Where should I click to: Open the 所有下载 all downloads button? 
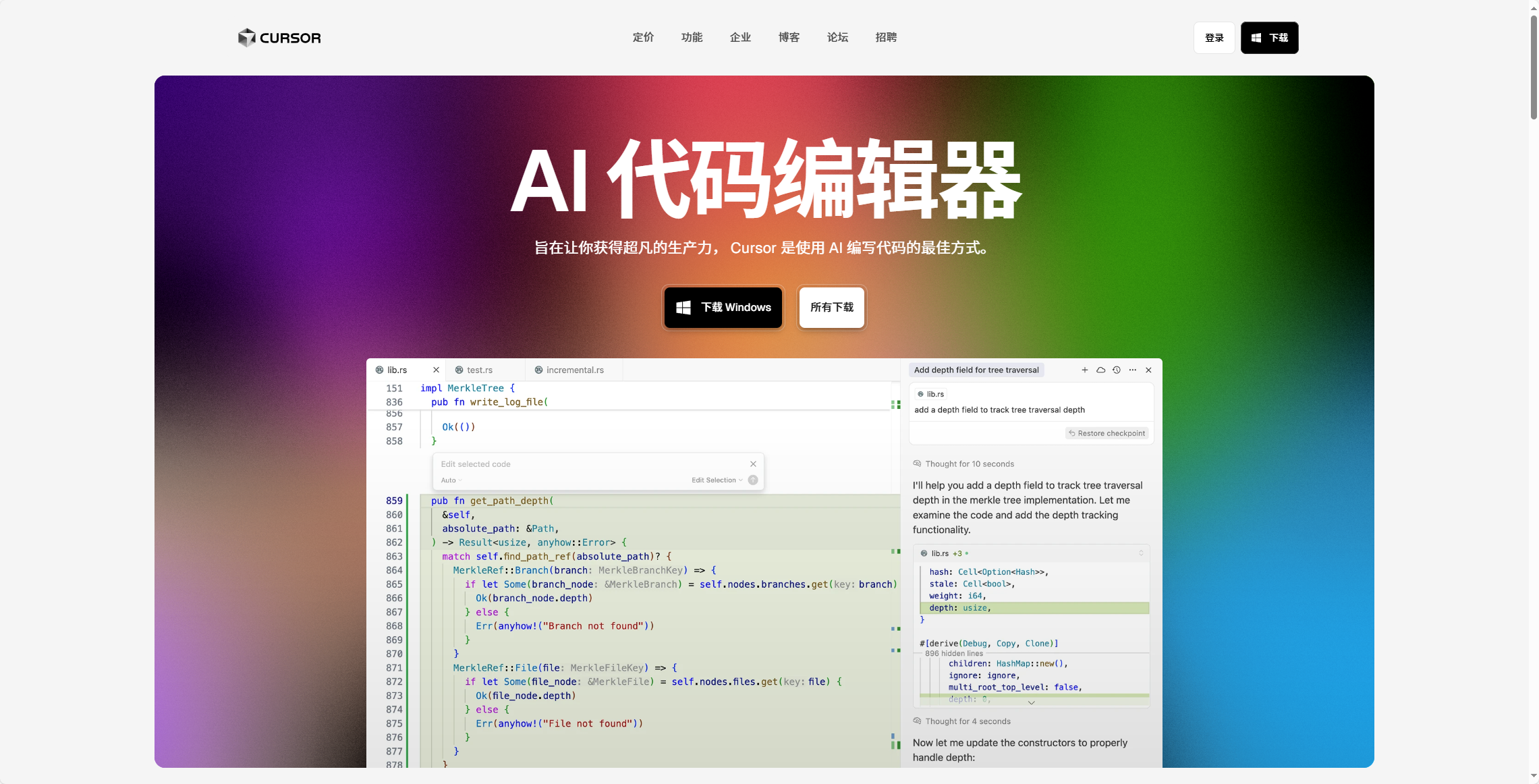[x=832, y=308]
